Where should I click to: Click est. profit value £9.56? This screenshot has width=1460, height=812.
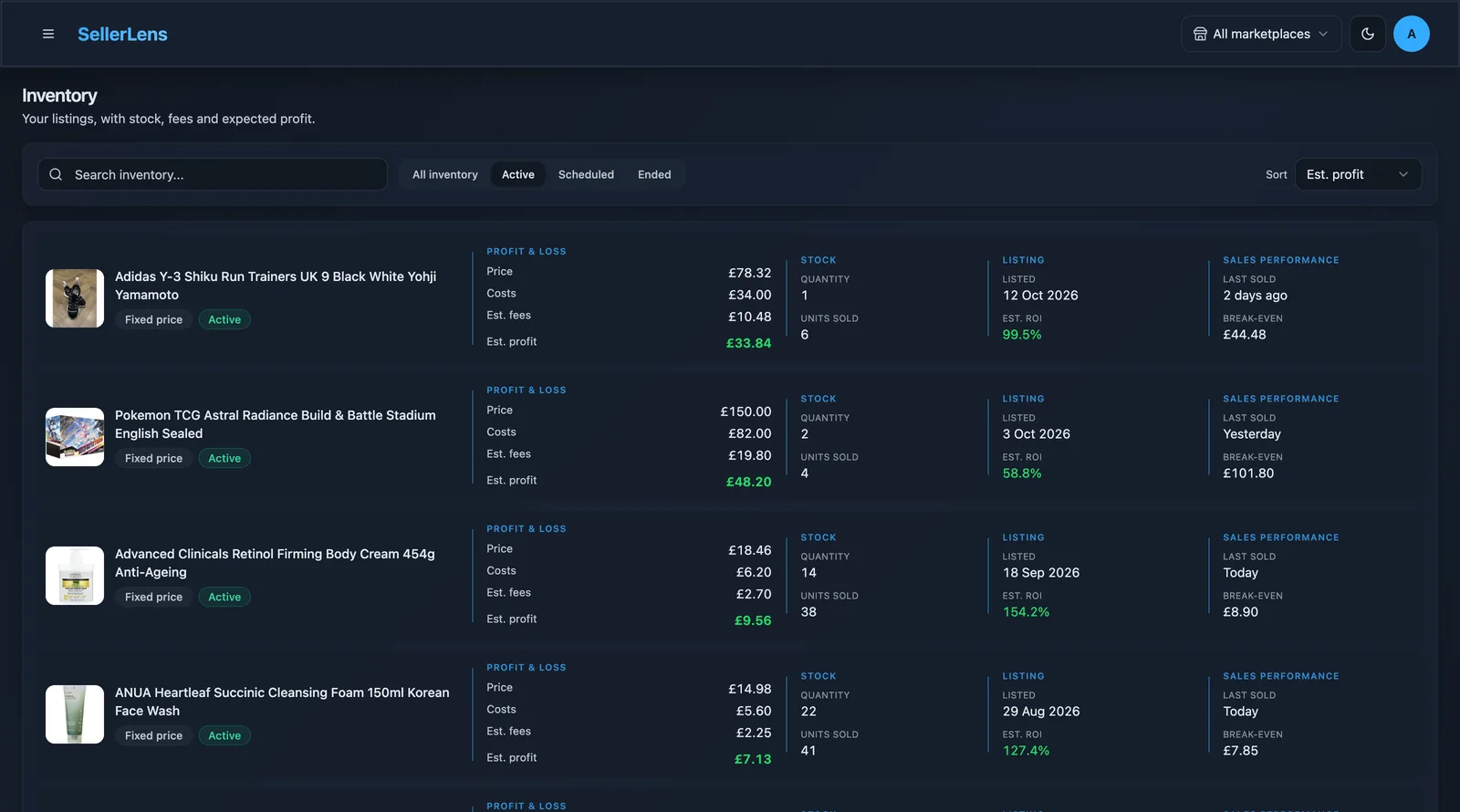coord(753,620)
